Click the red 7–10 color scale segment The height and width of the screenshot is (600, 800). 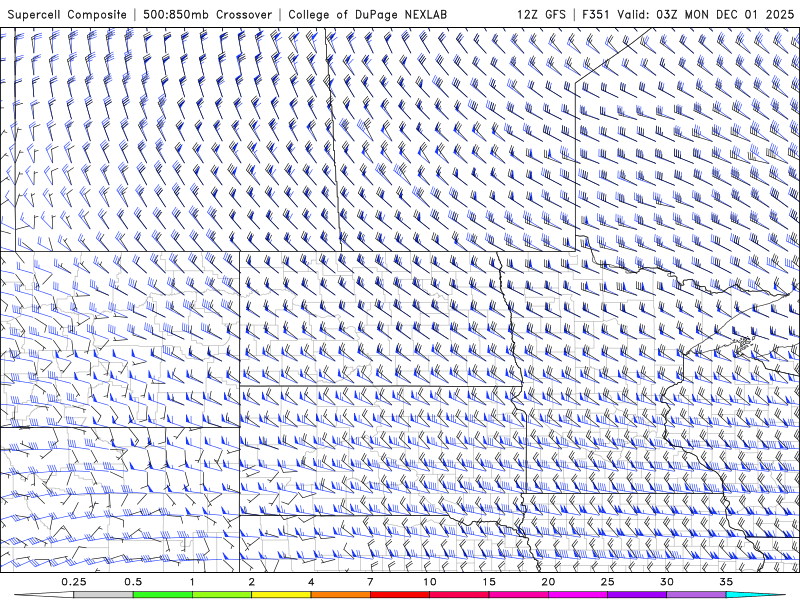(x=400, y=595)
